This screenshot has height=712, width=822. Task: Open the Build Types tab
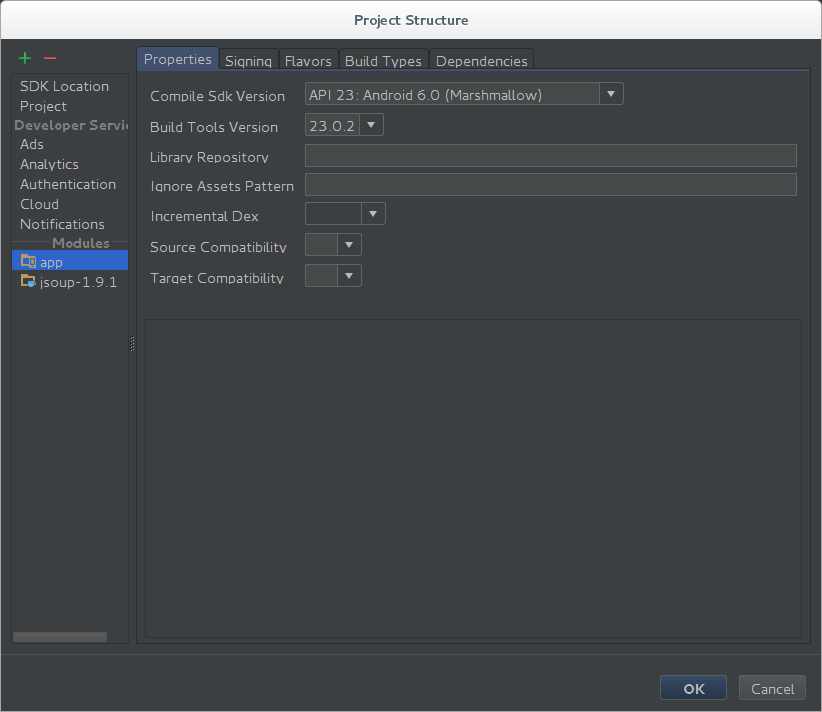pos(383,61)
